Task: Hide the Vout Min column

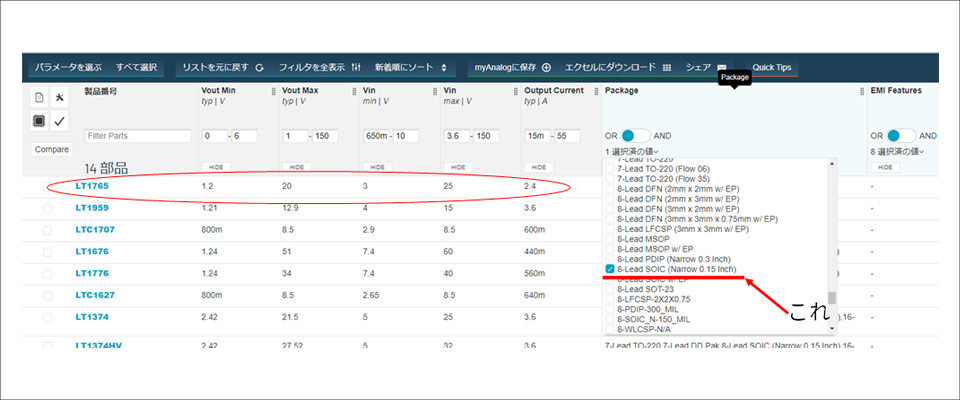Action: coord(216,167)
